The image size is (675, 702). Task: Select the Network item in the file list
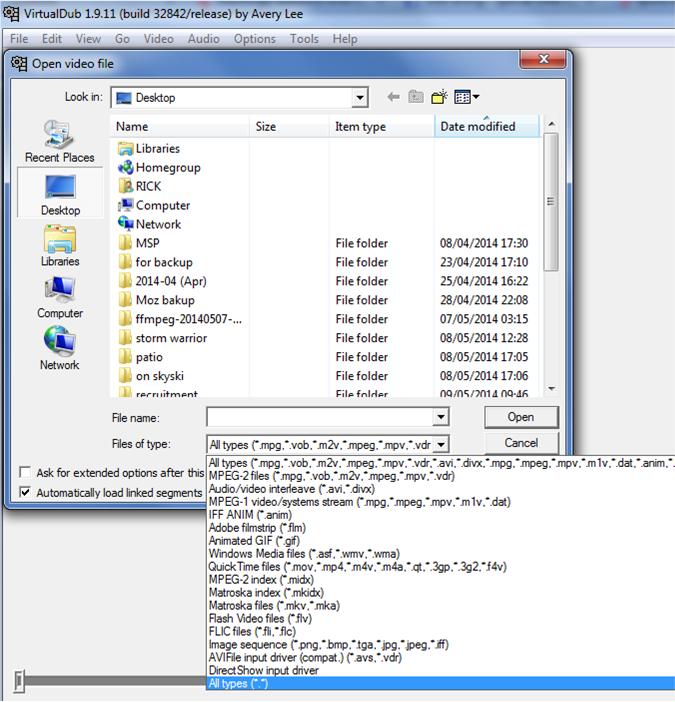pyautogui.click(x=150, y=224)
